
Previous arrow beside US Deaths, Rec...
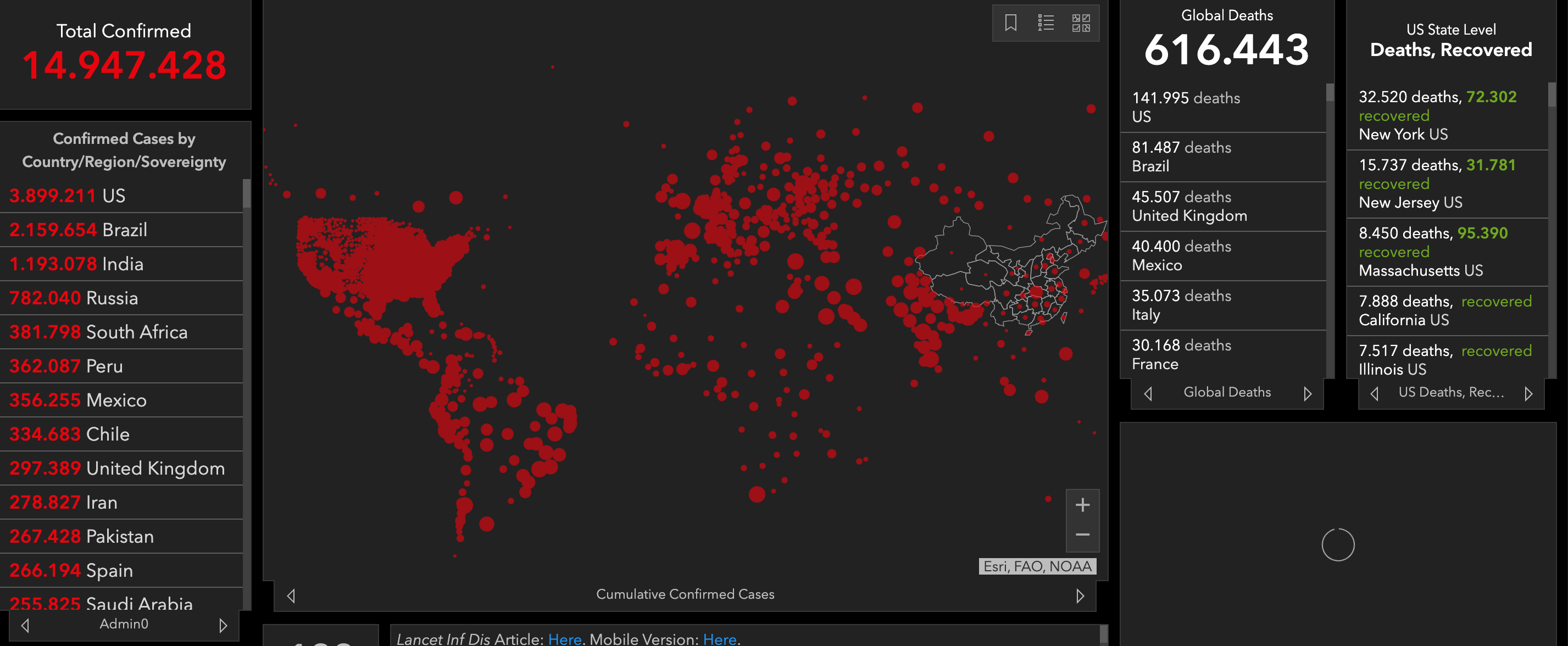(x=1374, y=393)
